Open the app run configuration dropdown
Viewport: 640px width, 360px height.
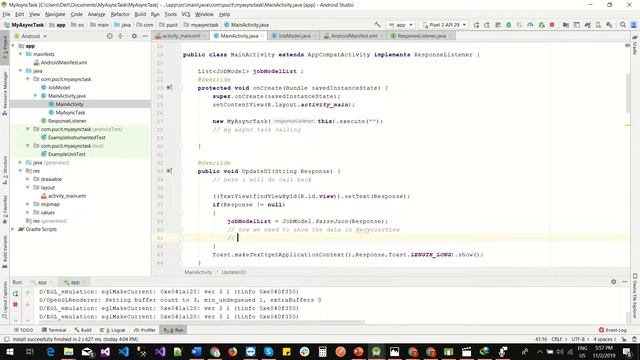click(401, 25)
